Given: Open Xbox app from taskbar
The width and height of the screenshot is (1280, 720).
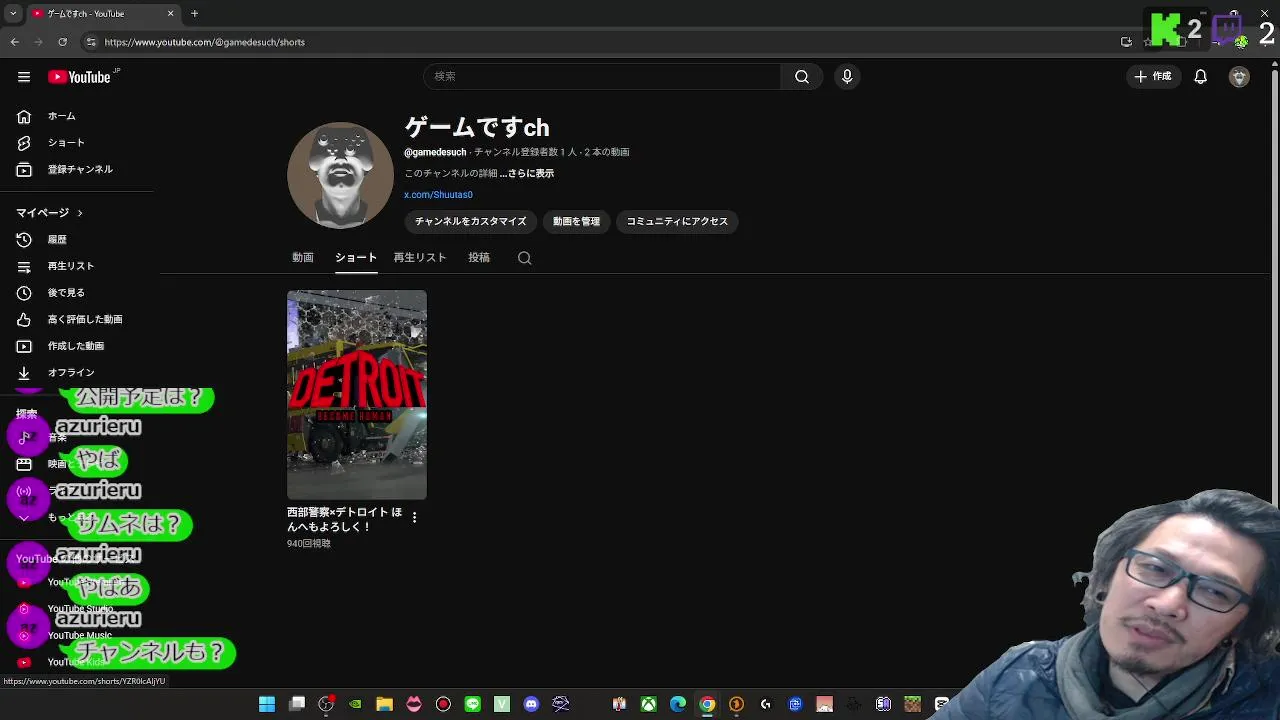Looking at the screenshot, I should pos(649,705).
